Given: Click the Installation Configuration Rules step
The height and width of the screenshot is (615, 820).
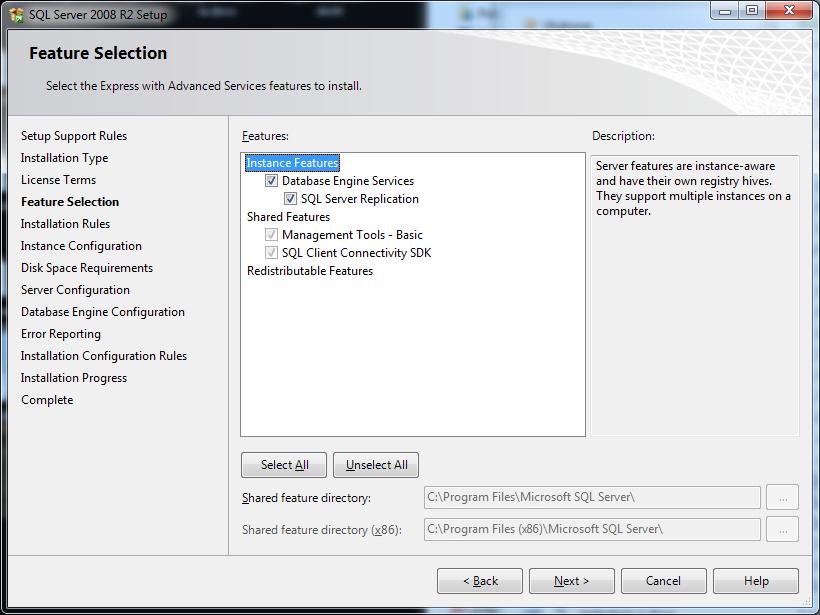Looking at the screenshot, I should pyautogui.click(x=104, y=356).
